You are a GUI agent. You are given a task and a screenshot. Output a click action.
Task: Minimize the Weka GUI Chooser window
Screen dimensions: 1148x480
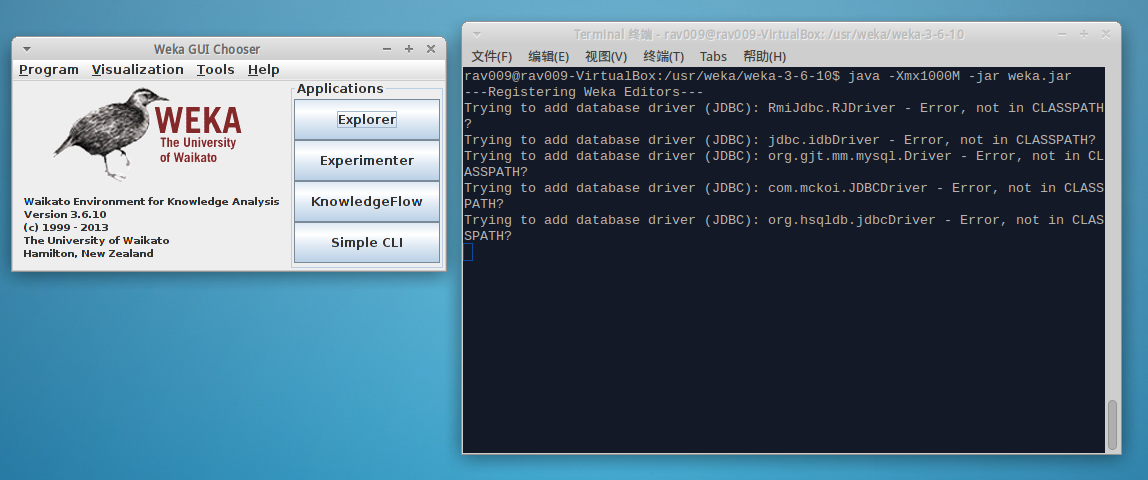pyautogui.click(x=387, y=49)
